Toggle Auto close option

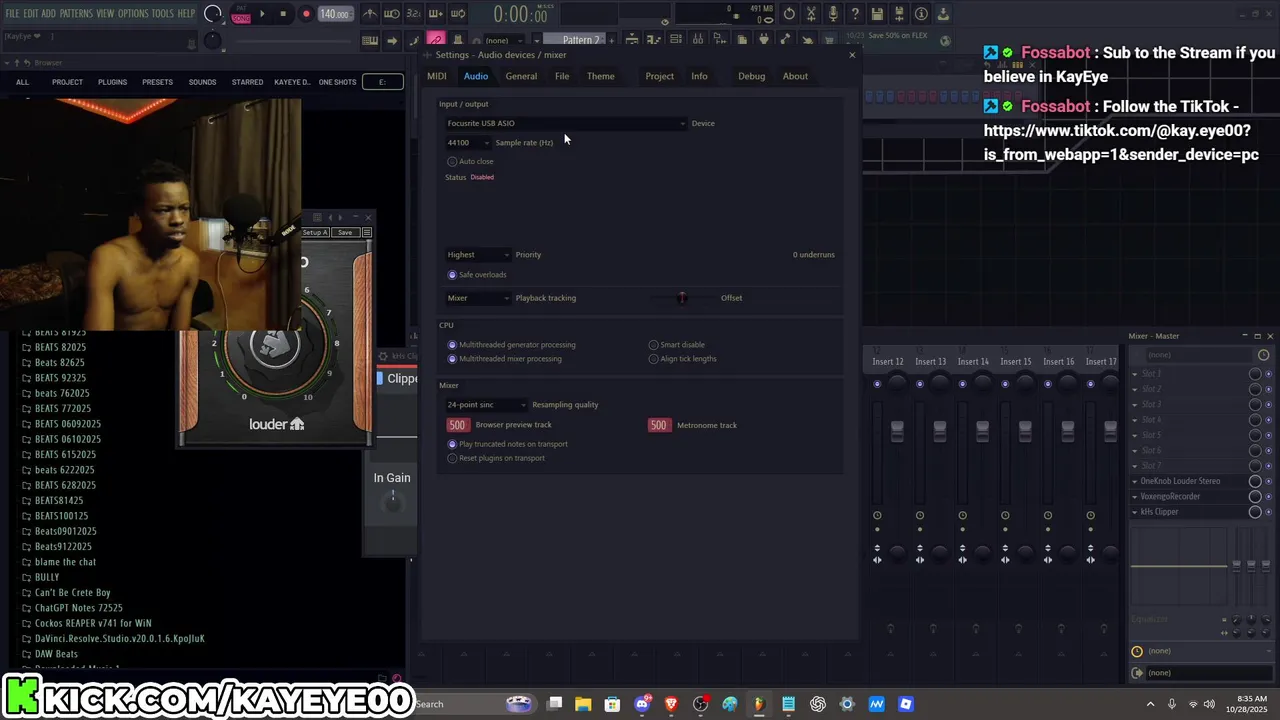coord(470,161)
